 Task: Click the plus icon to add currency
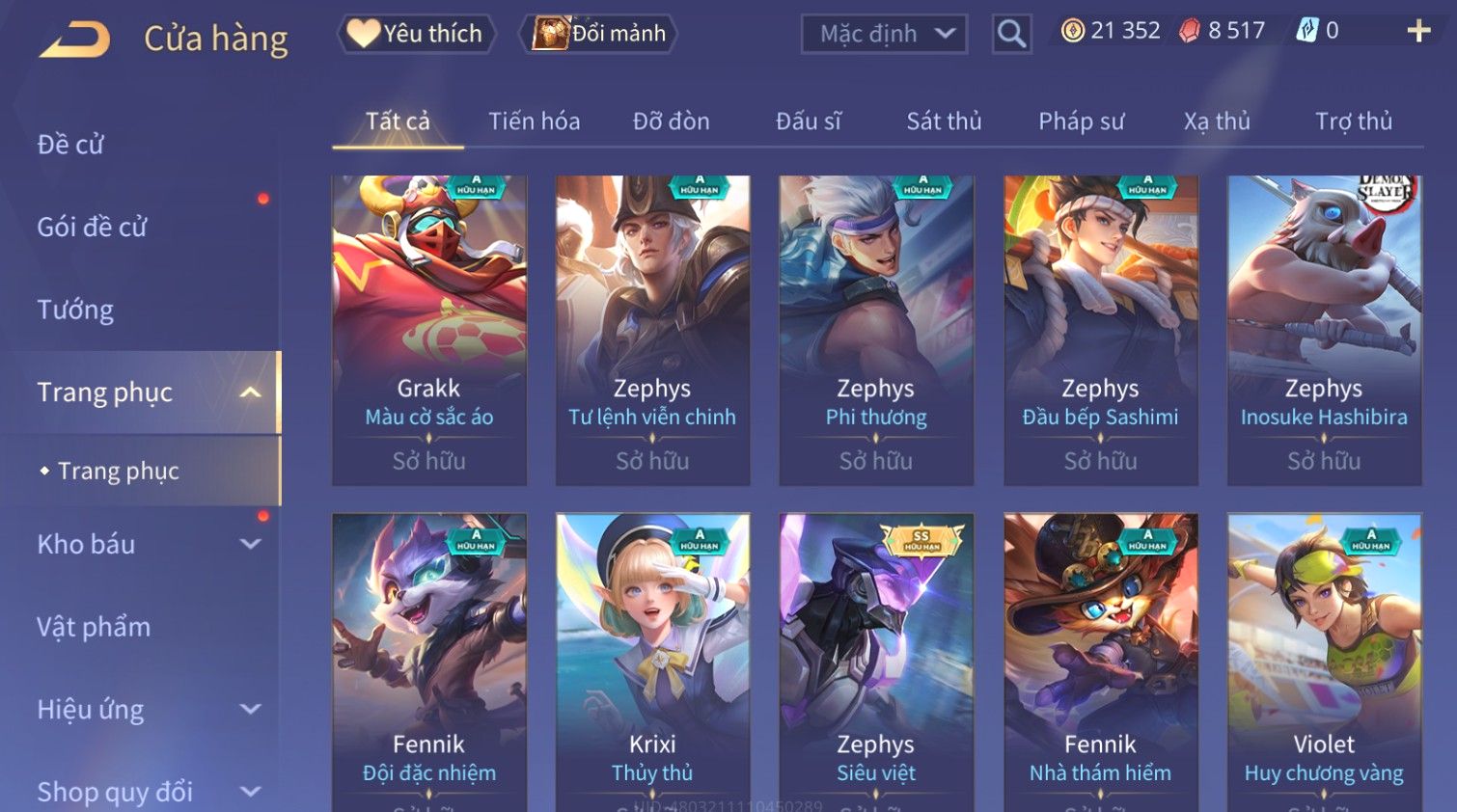click(1418, 31)
